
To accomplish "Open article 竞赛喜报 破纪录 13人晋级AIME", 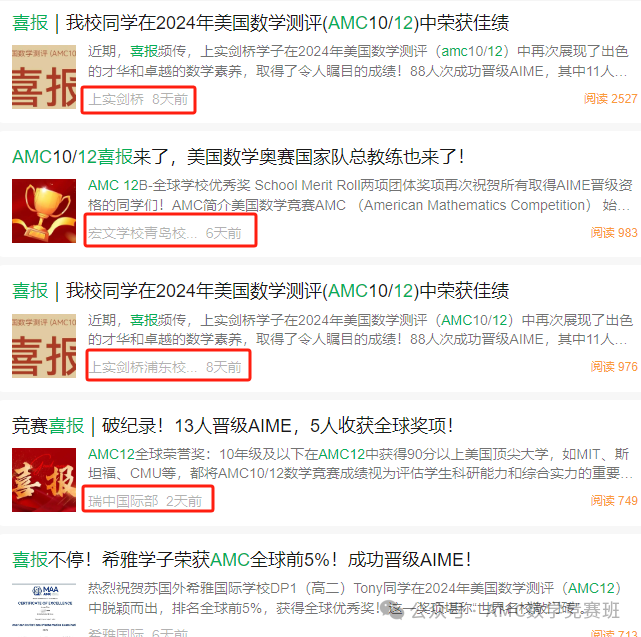I will (233, 426).
